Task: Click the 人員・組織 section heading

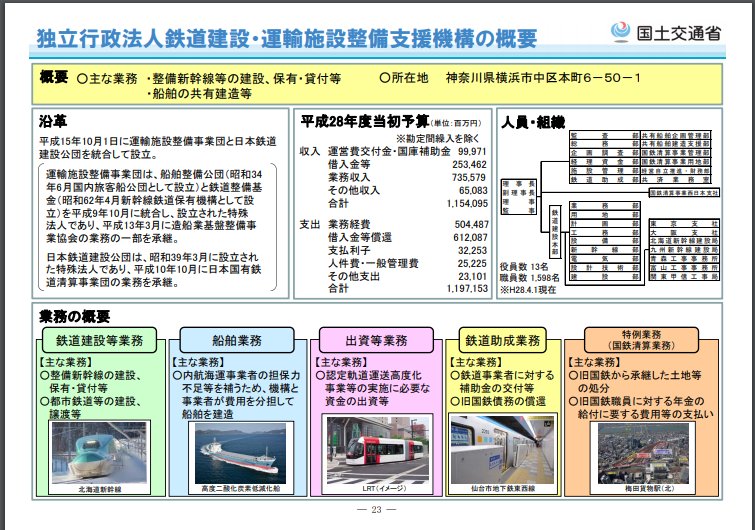Action: [x=533, y=122]
